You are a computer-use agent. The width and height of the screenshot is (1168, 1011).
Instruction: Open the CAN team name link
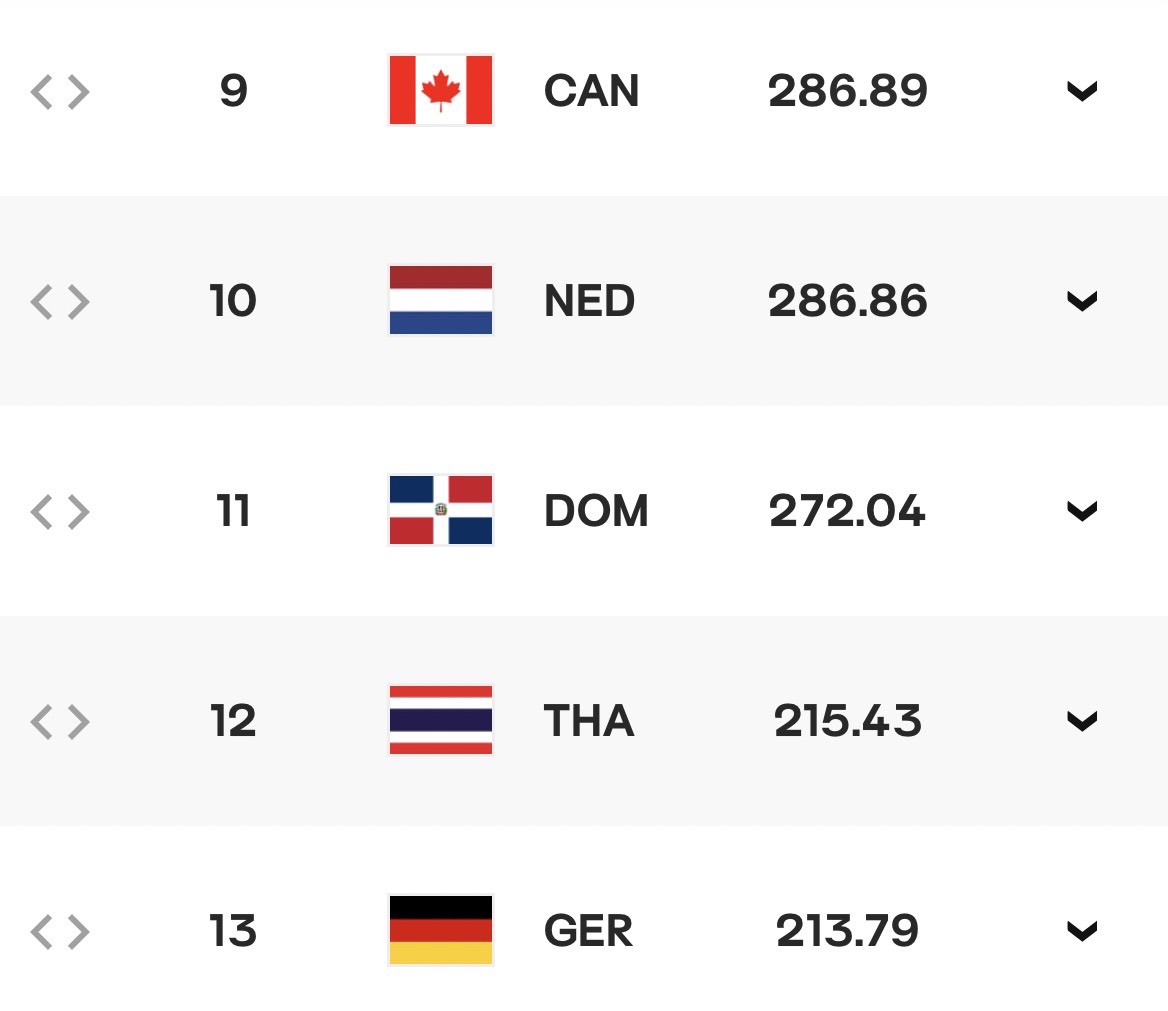[591, 91]
